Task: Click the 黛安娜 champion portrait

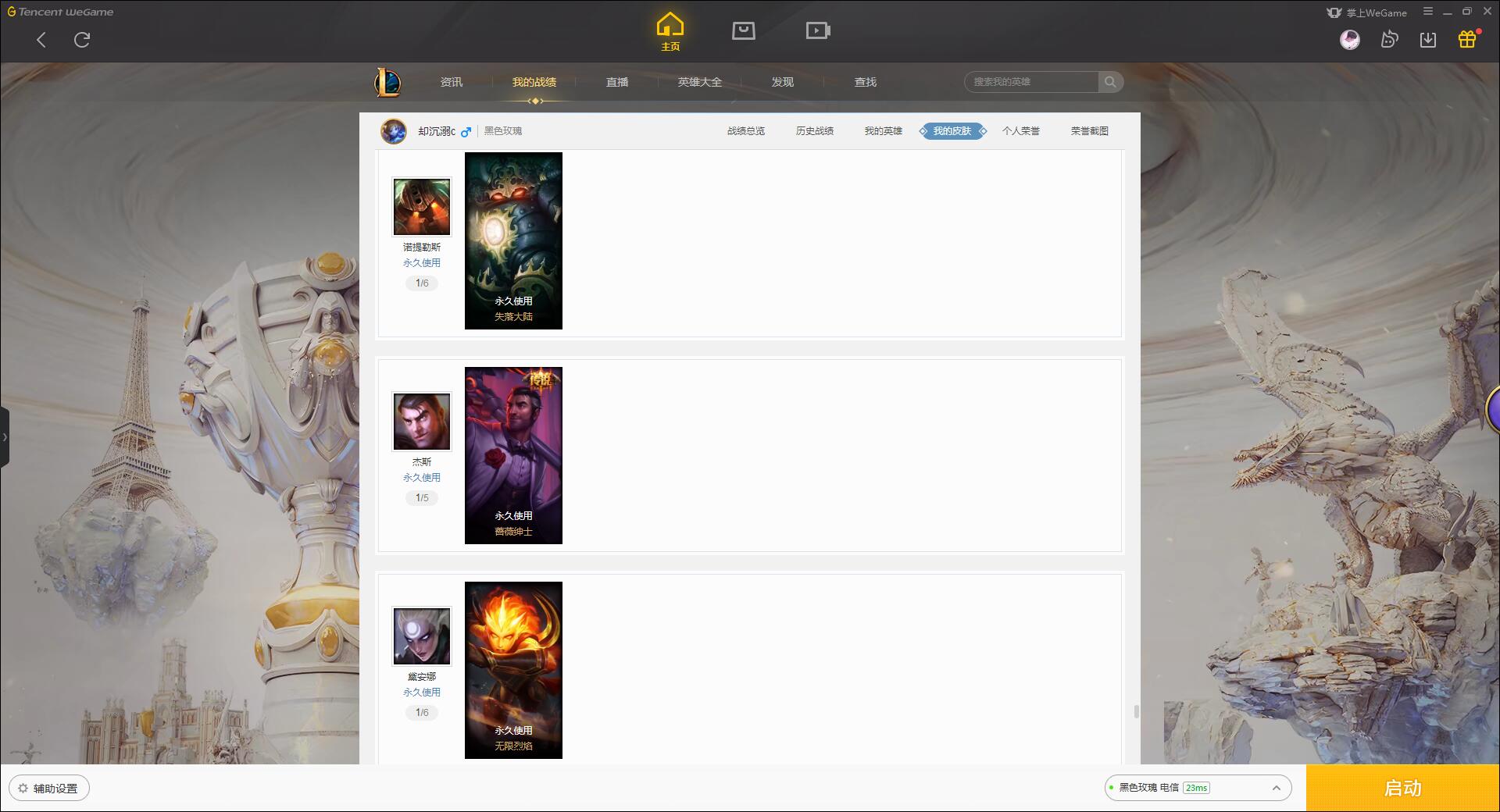Action: pos(422,636)
